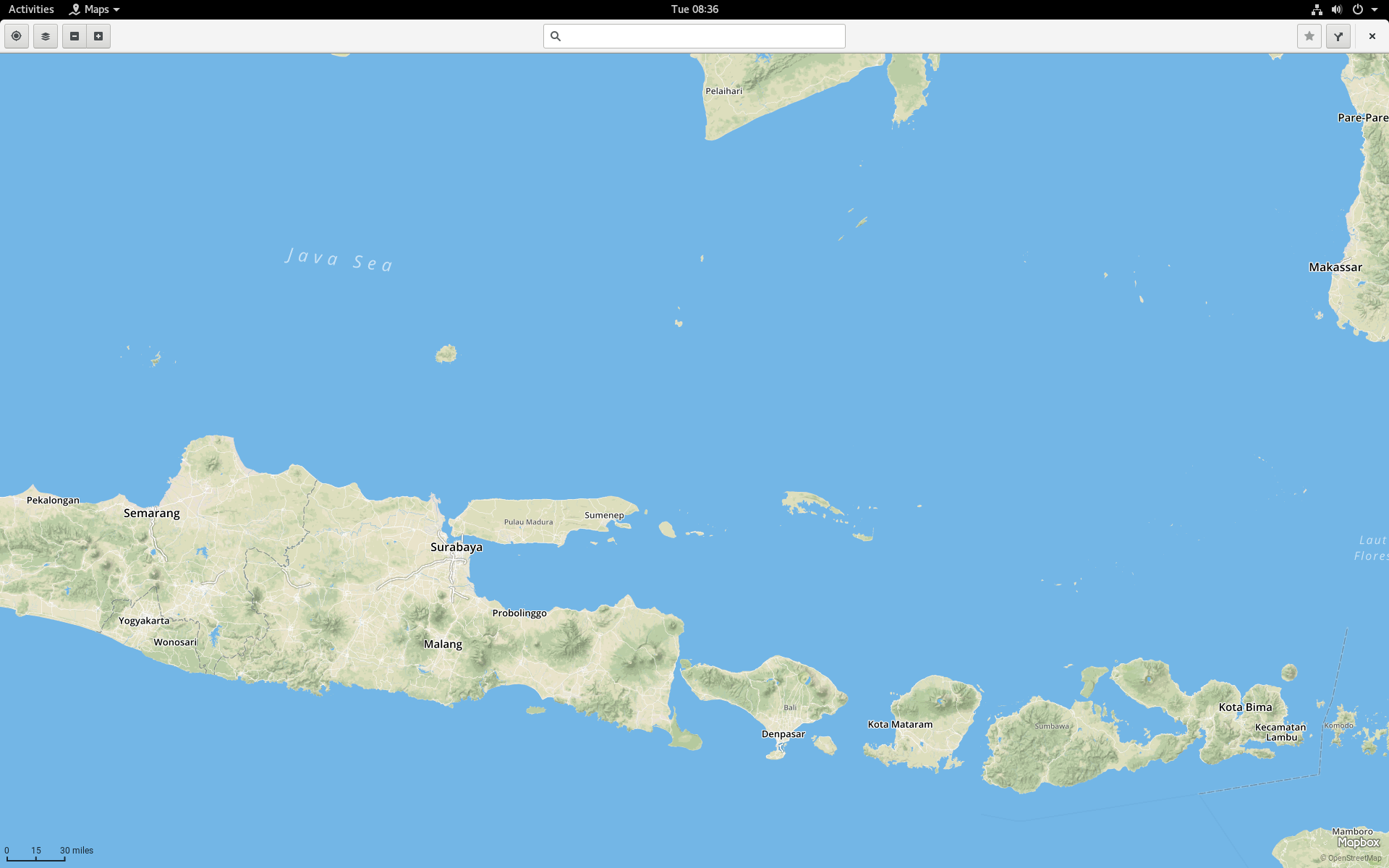Click the volume speaker icon
This screenshot has height=868, width=1389.
point(1337,9)
